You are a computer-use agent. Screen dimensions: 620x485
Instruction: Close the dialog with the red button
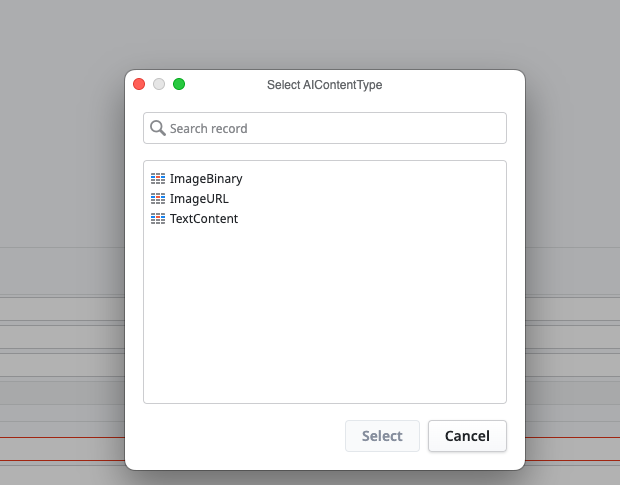(139, 85)
